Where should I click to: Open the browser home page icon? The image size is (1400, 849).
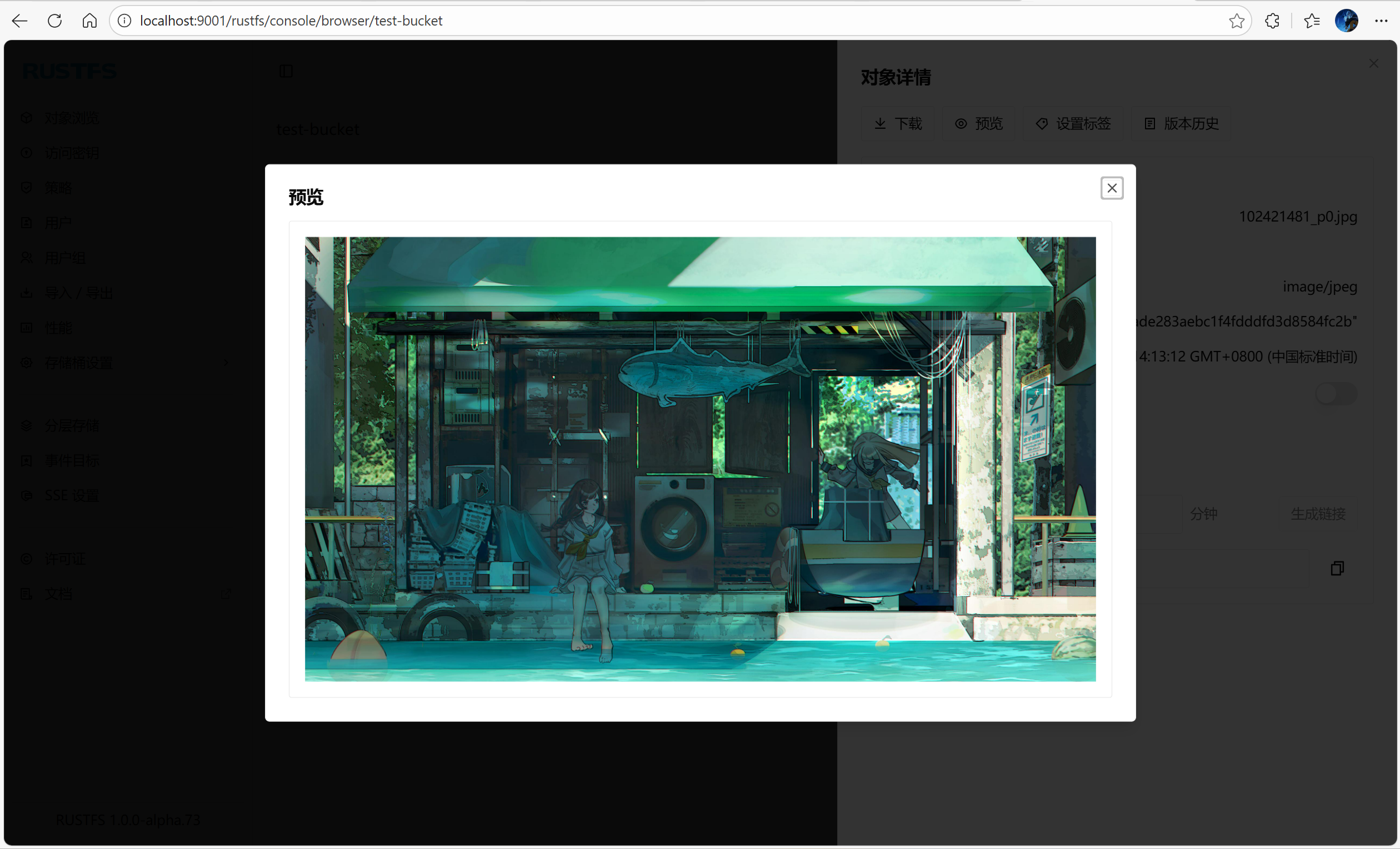(89, 21)
